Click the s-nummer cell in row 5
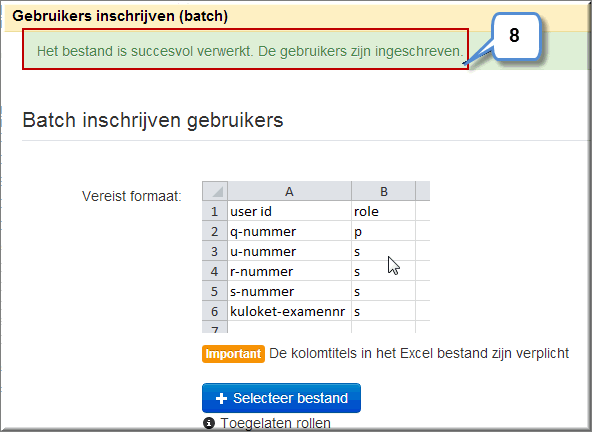Image resolution: width=592 pixels, height=432 pixels. click(x=289, y=292)
